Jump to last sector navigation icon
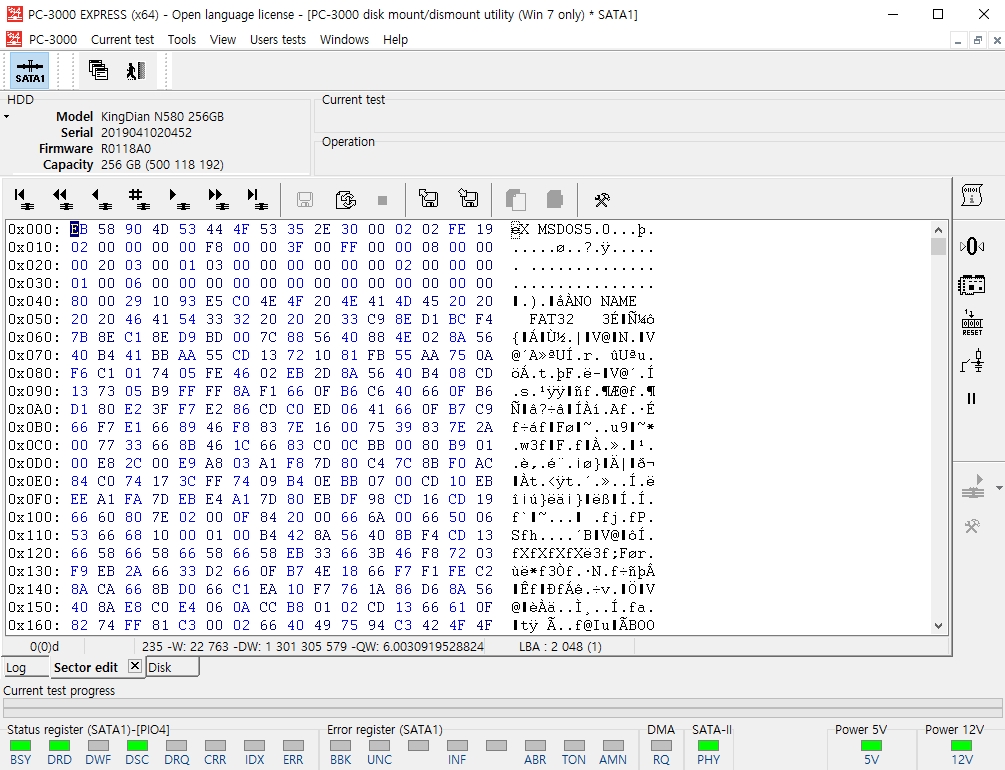This screenshot has height=770, width=1005. (256, 199)
